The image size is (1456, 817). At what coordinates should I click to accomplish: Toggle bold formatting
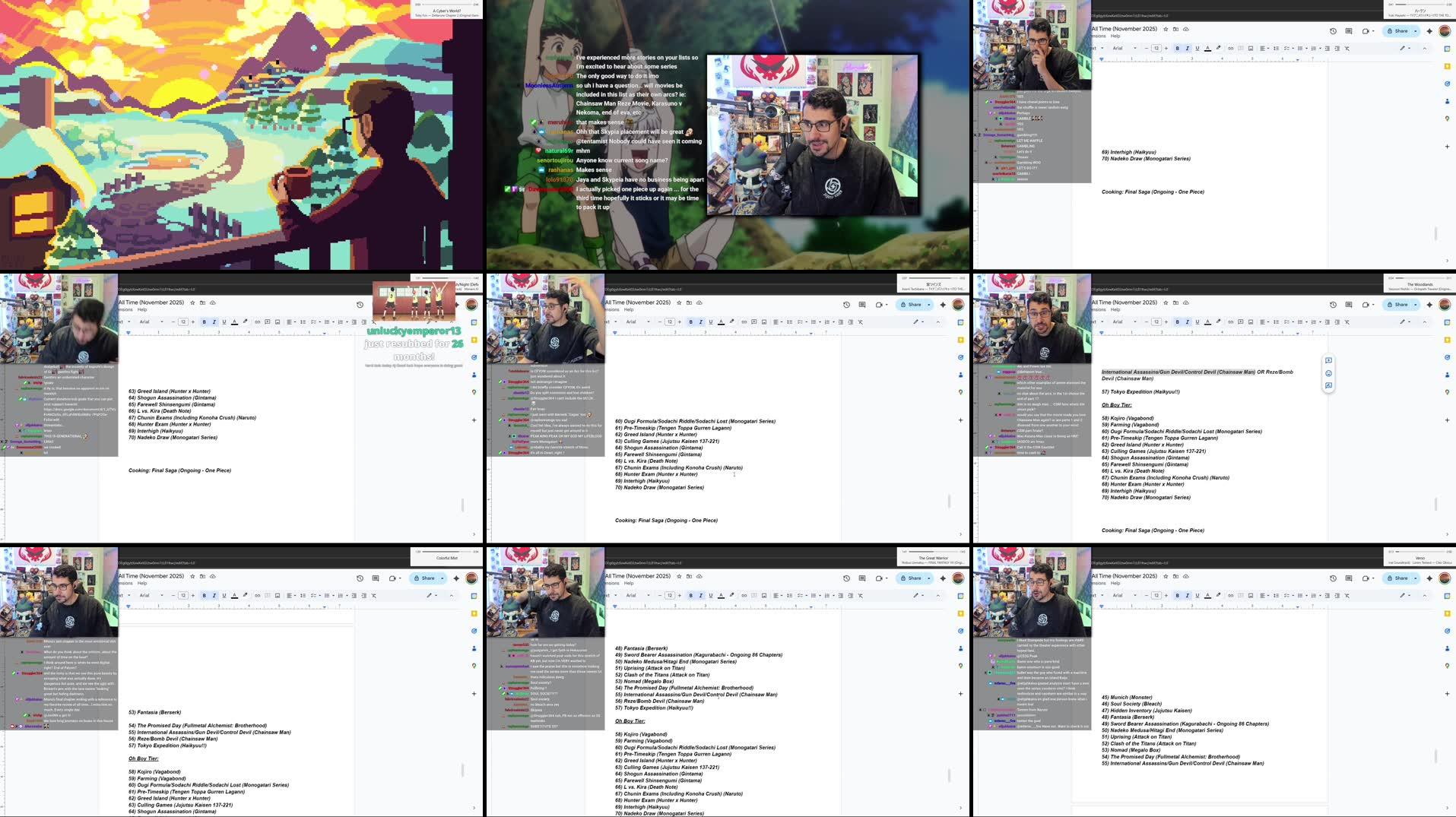pos(1177,47)
